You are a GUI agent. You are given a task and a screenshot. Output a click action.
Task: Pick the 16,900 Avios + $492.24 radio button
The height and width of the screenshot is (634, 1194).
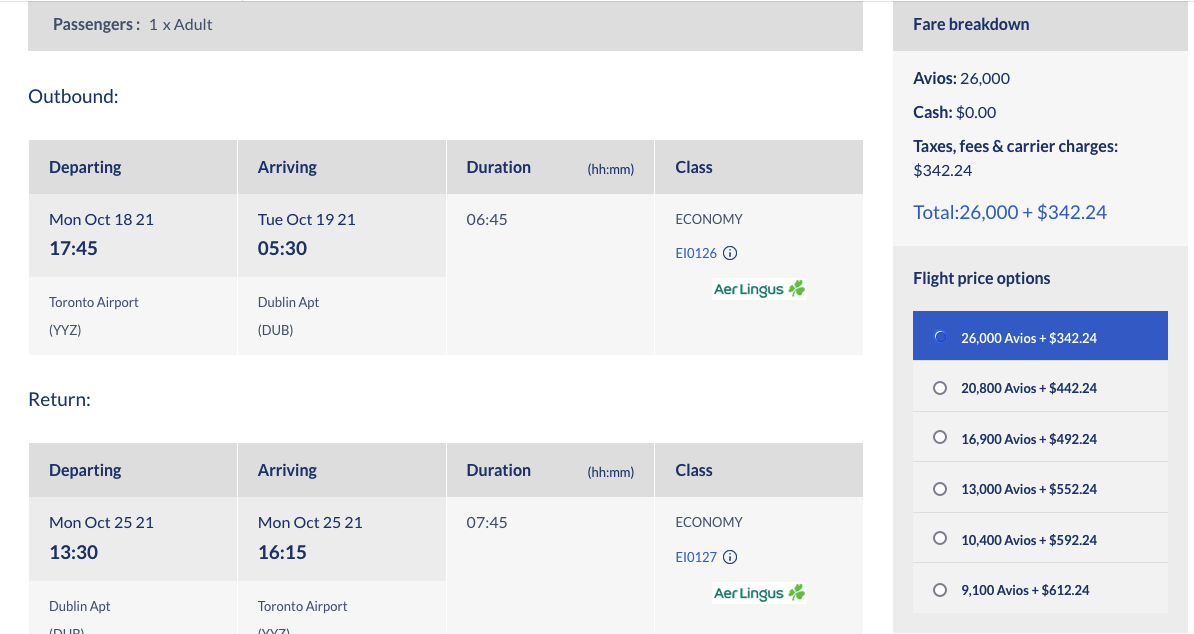(940, 438)
